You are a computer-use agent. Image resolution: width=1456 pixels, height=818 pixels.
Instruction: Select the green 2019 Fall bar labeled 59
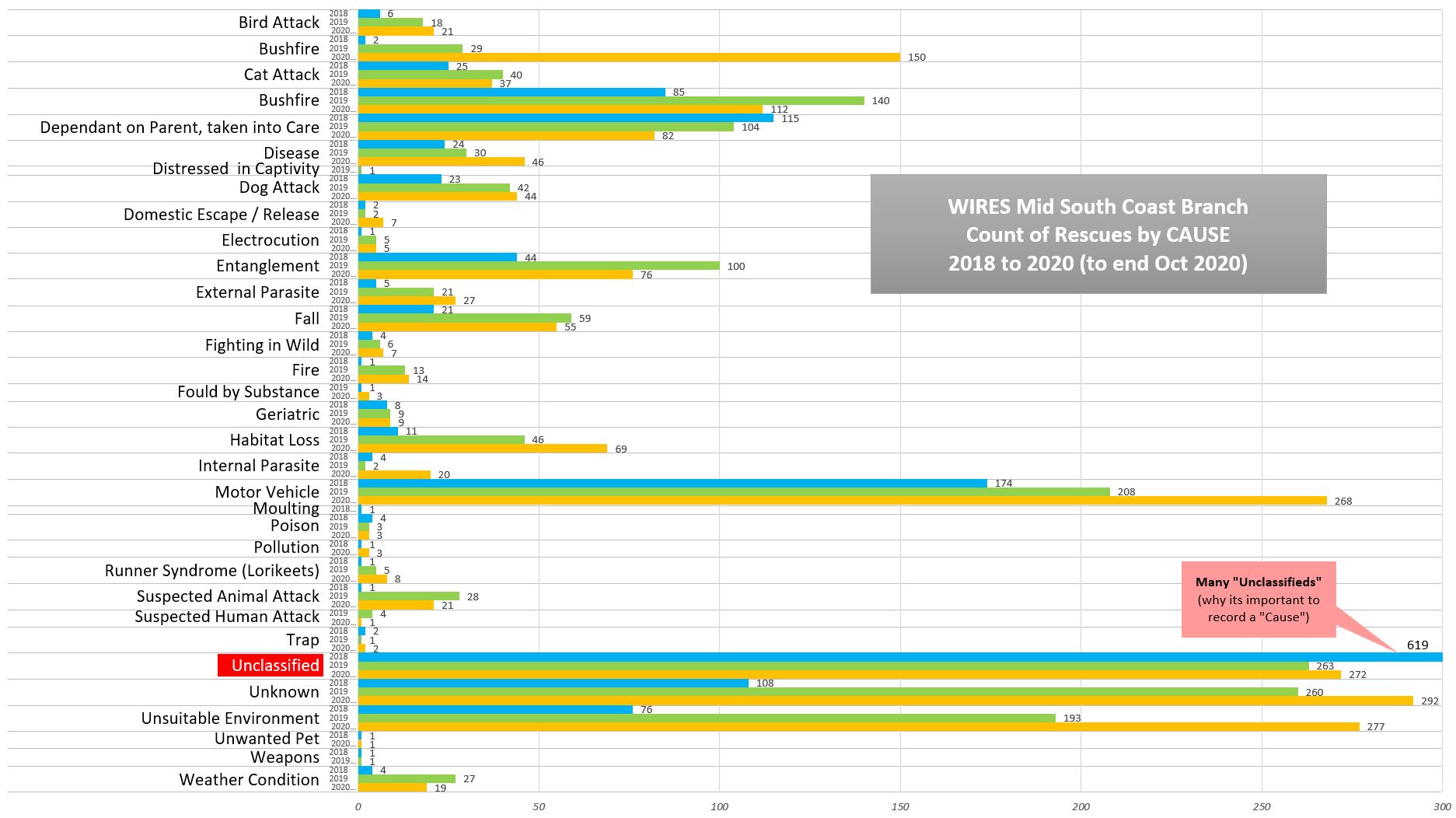464,318
